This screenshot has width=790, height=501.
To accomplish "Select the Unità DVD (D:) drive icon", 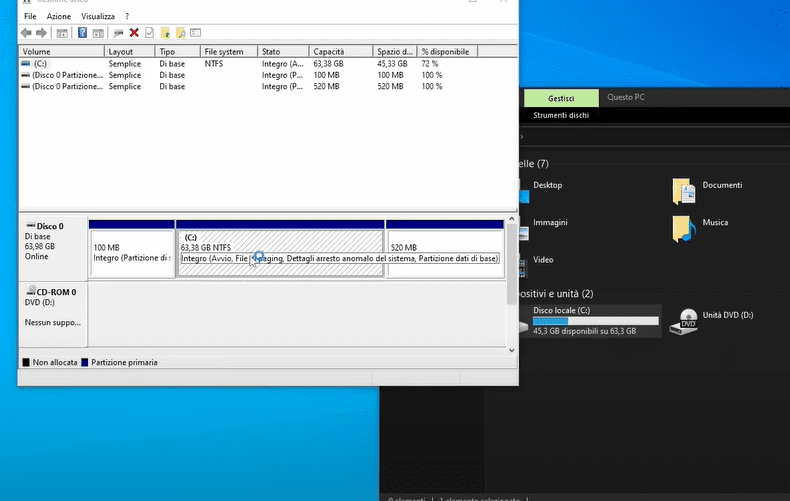I will click(x=688, y=320).
